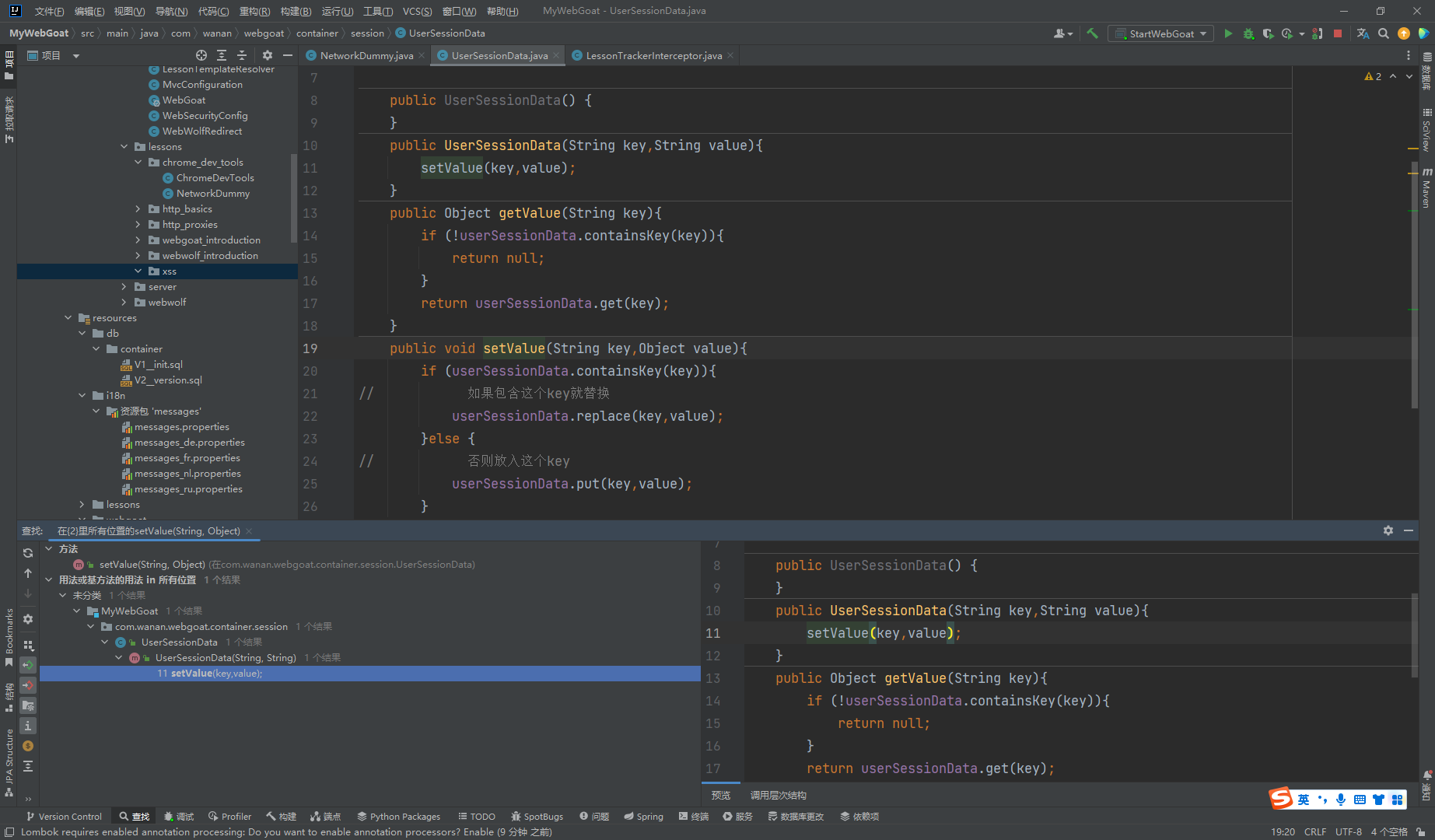
Task: Switch to 调用层次结构 tab in preview
Action: tap(778, 795)
